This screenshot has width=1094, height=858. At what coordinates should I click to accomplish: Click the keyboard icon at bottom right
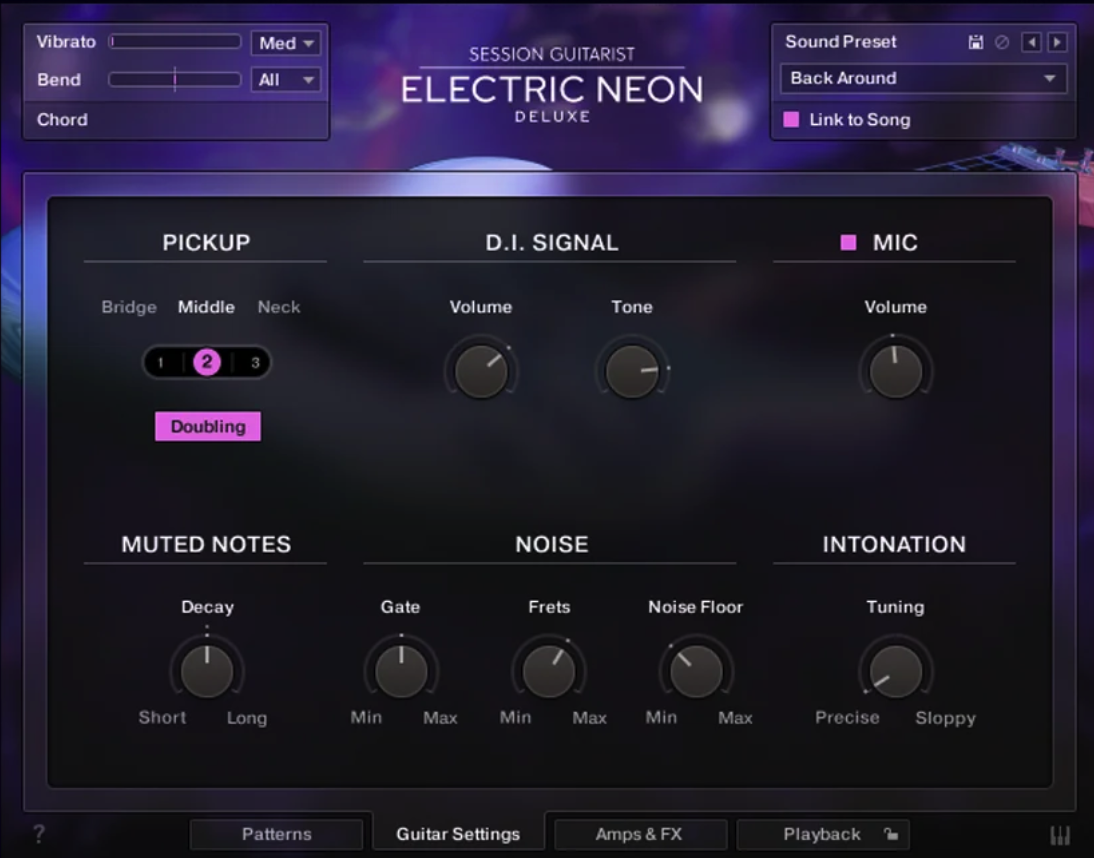1060,835
